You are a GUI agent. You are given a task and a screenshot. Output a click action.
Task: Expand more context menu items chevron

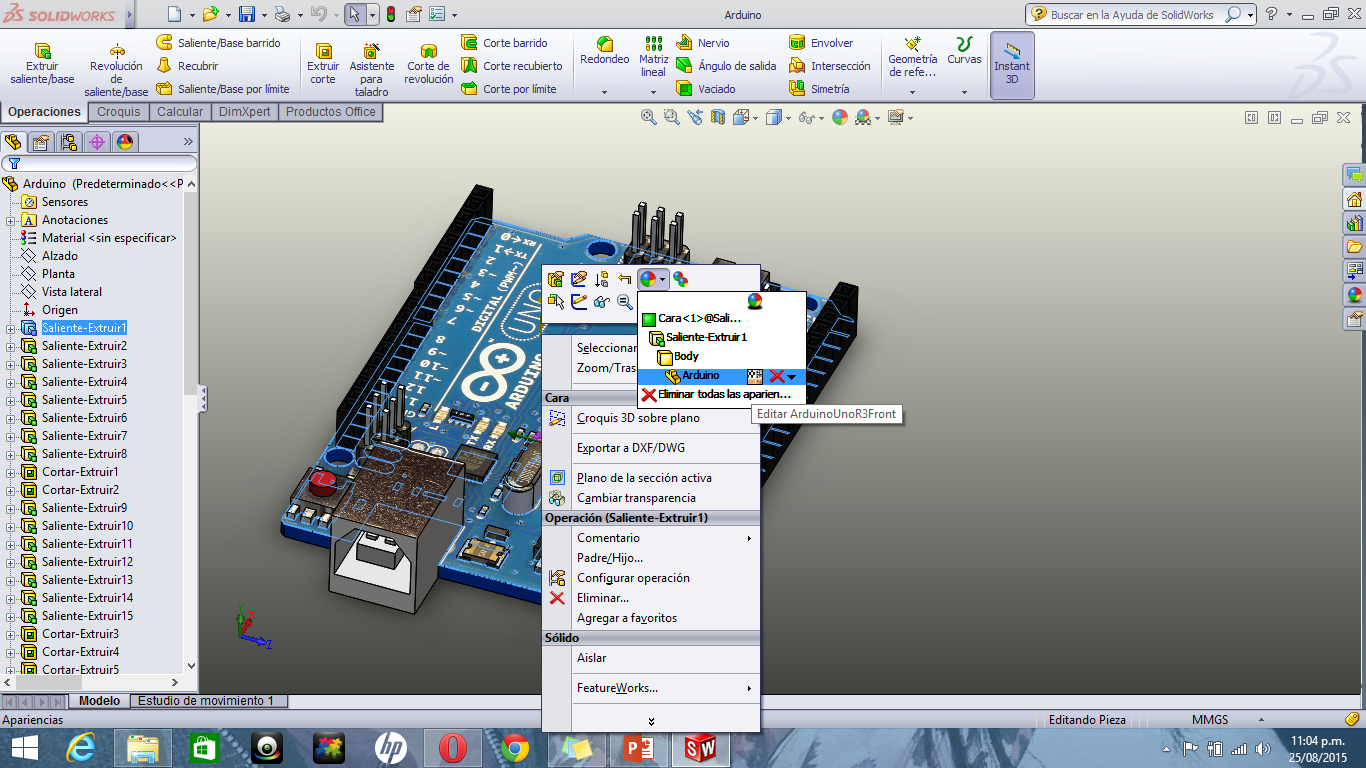click(651, 721)
